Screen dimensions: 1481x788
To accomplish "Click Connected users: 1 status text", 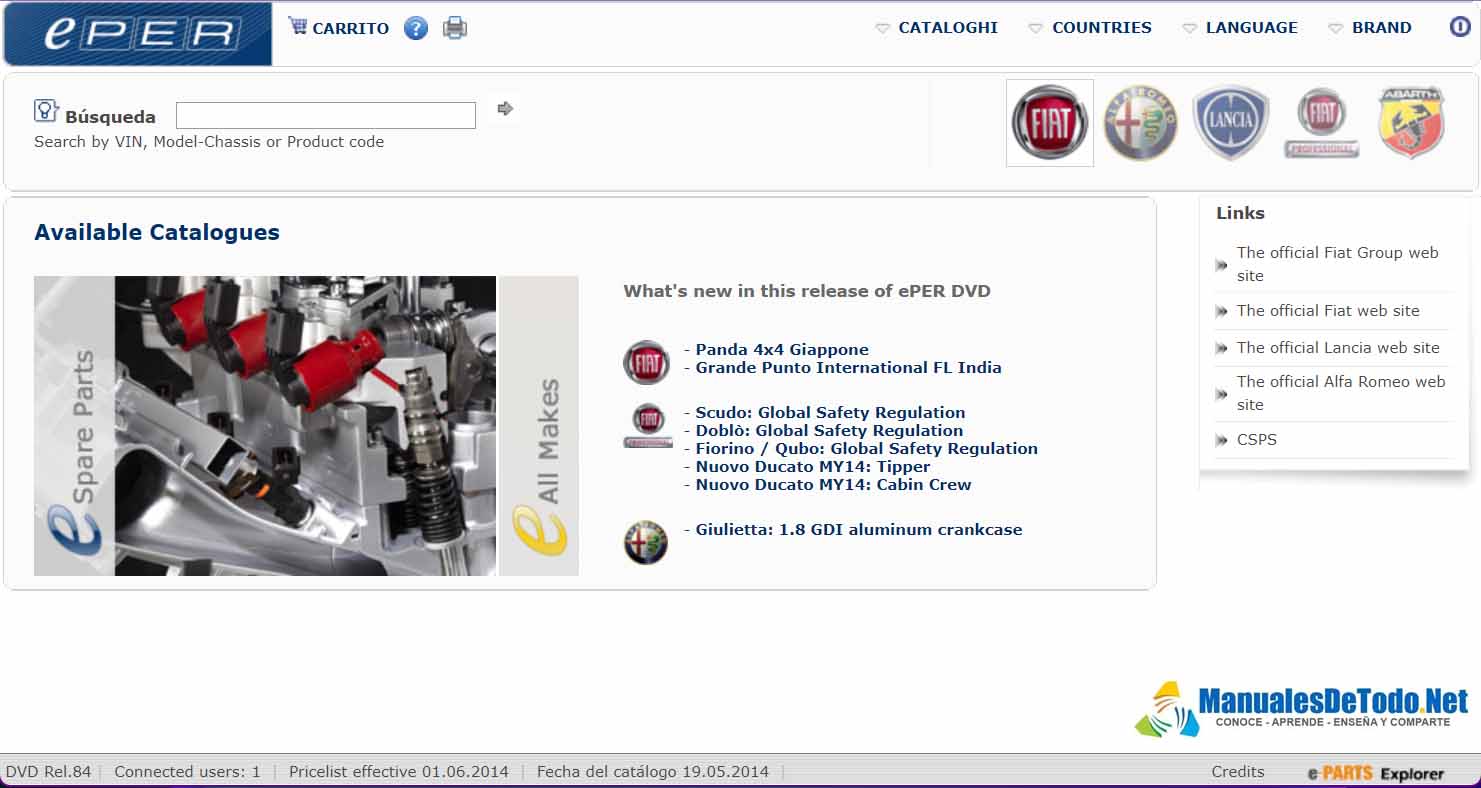I will pyautogui.click(x=187, y=772).
